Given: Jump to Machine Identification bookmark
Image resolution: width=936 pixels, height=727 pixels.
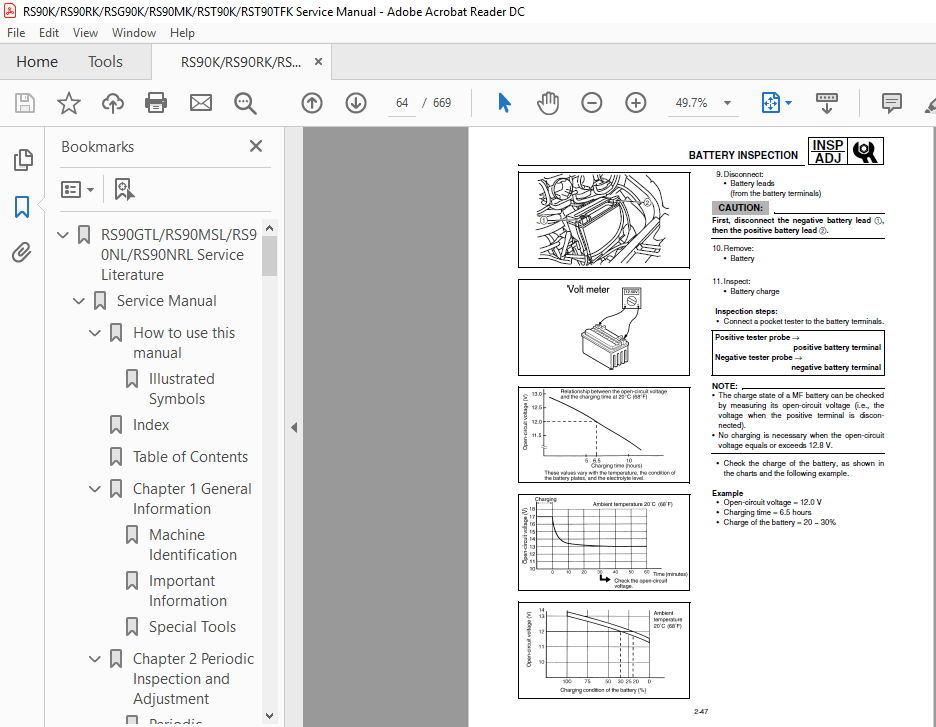Looking at the screenshot, I should pyautogui.click(x=193, y=544).
